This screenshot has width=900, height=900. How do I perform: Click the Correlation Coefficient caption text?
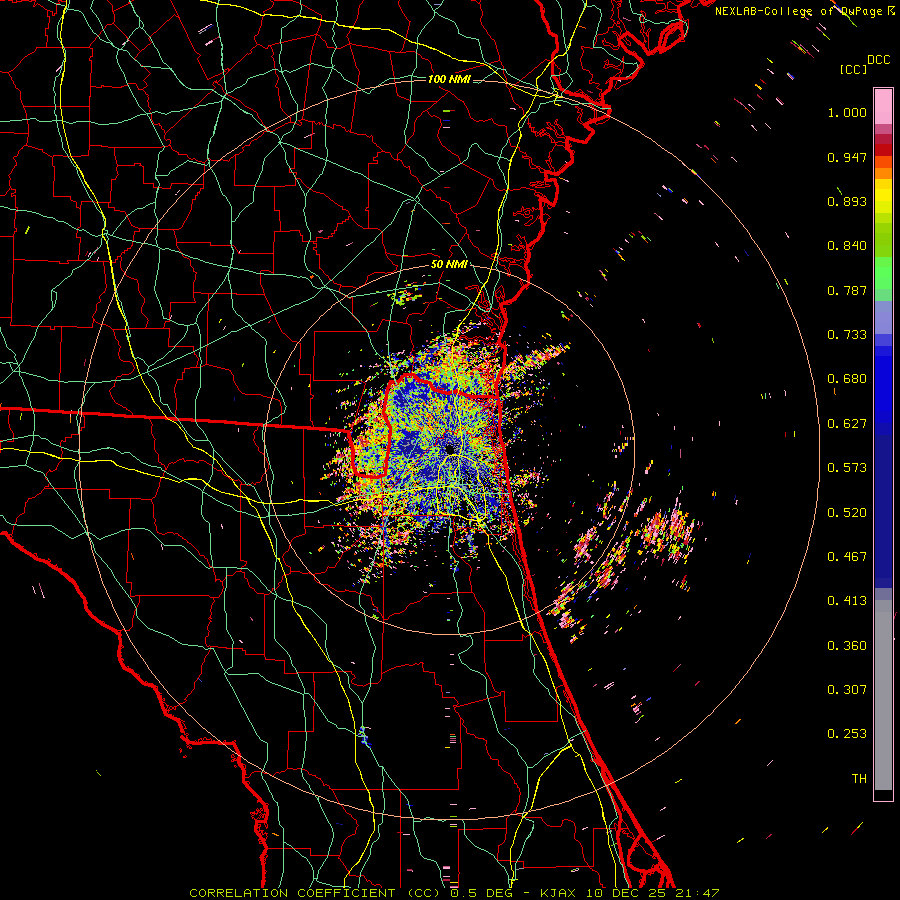pyautogui.click(x=454, y=893)
